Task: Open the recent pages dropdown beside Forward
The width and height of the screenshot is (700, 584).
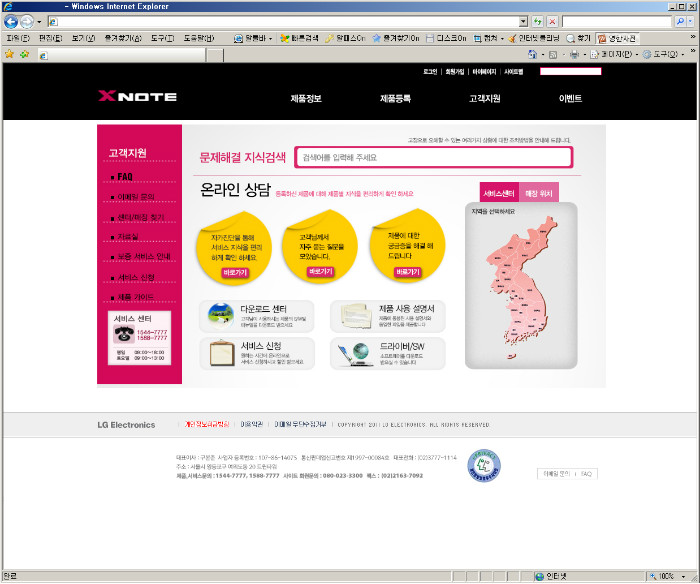Action: click(39, 21)
